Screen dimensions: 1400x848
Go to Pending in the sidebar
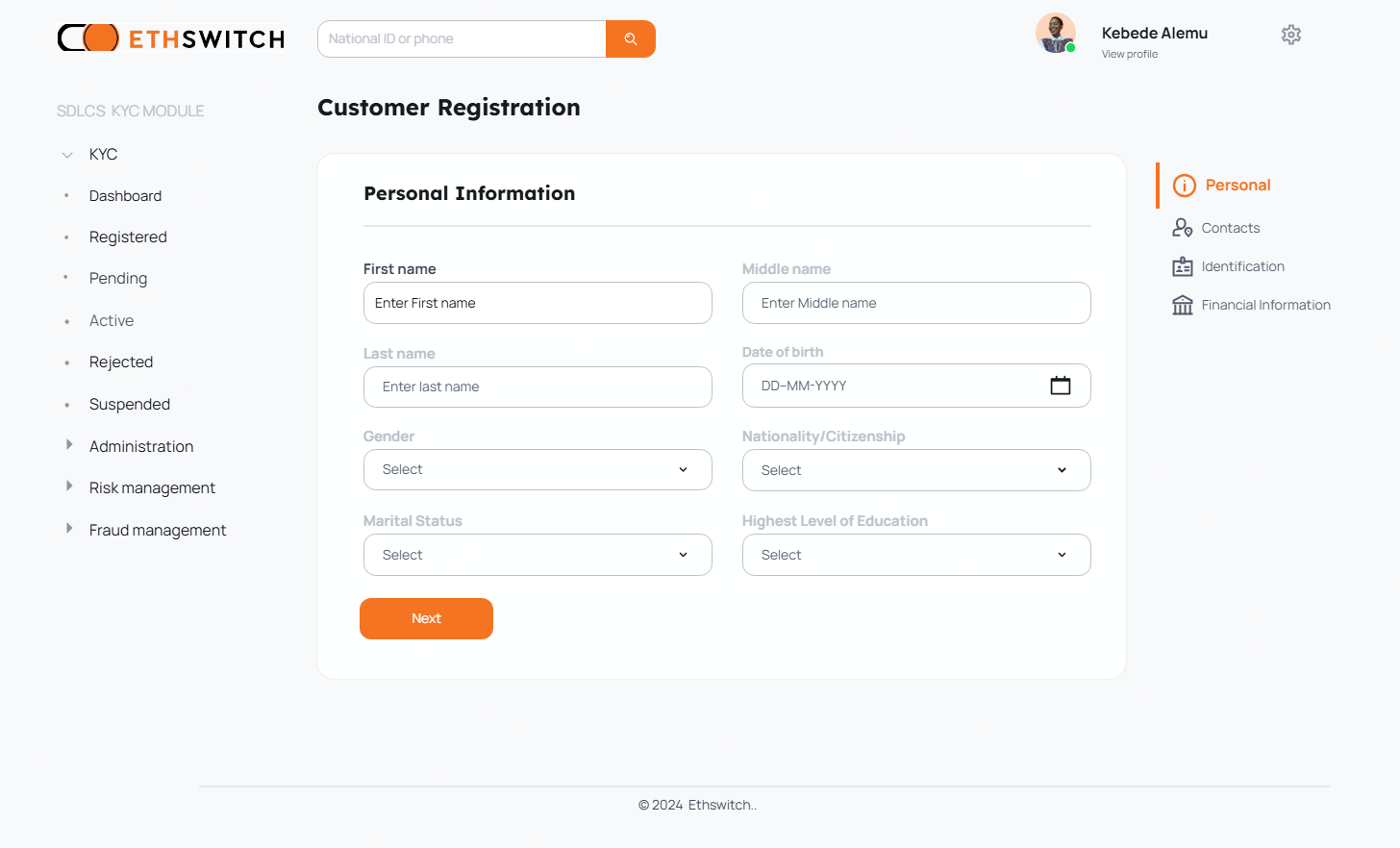[118, 279]
